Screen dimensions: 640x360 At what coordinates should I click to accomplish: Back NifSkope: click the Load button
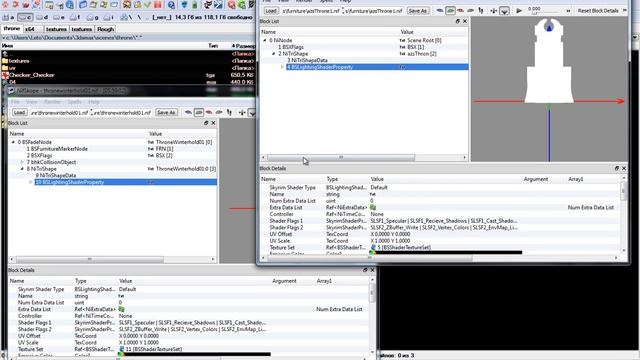coord(19,112)
